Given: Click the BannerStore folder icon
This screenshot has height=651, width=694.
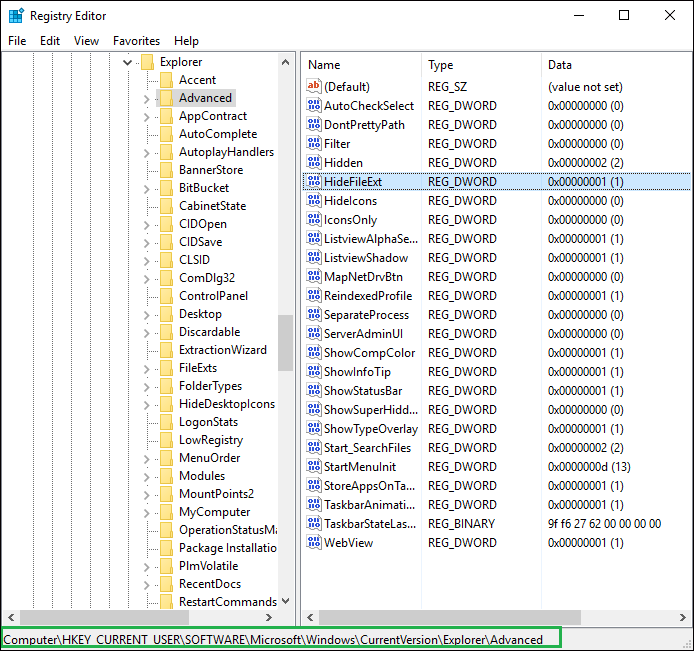Looking at the screenshot, I should click(x=166, y=170).
